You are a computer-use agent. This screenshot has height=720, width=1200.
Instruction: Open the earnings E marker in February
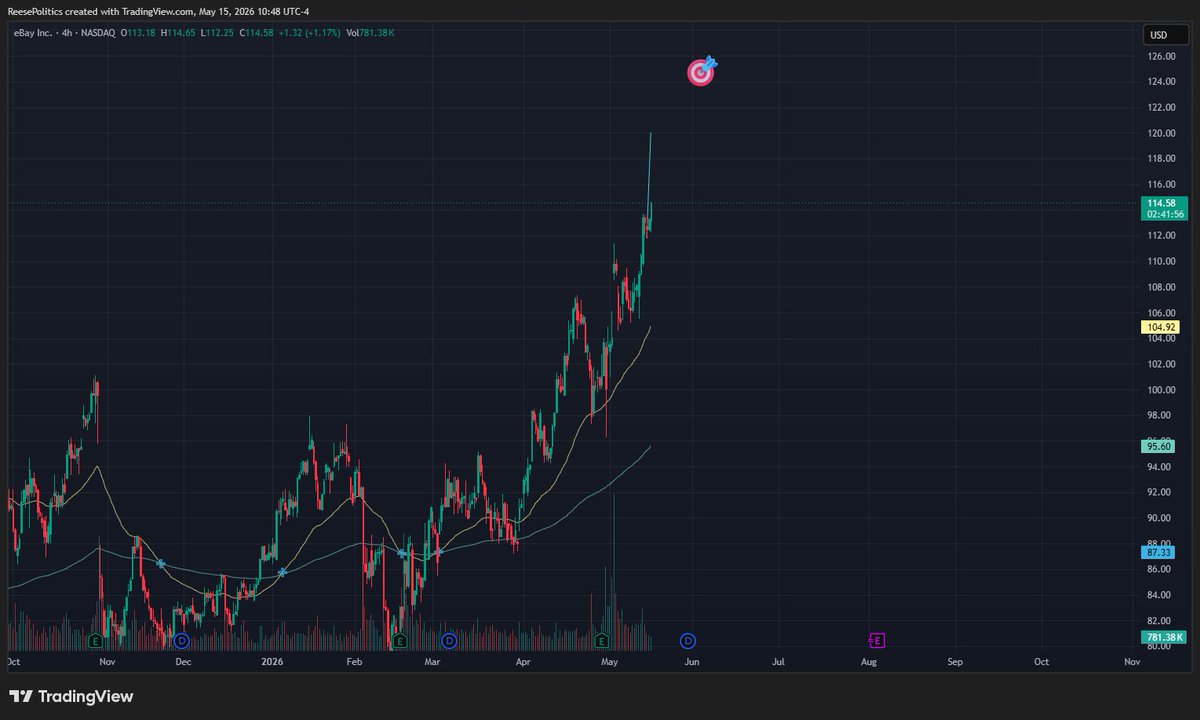(x=400, y=640)
